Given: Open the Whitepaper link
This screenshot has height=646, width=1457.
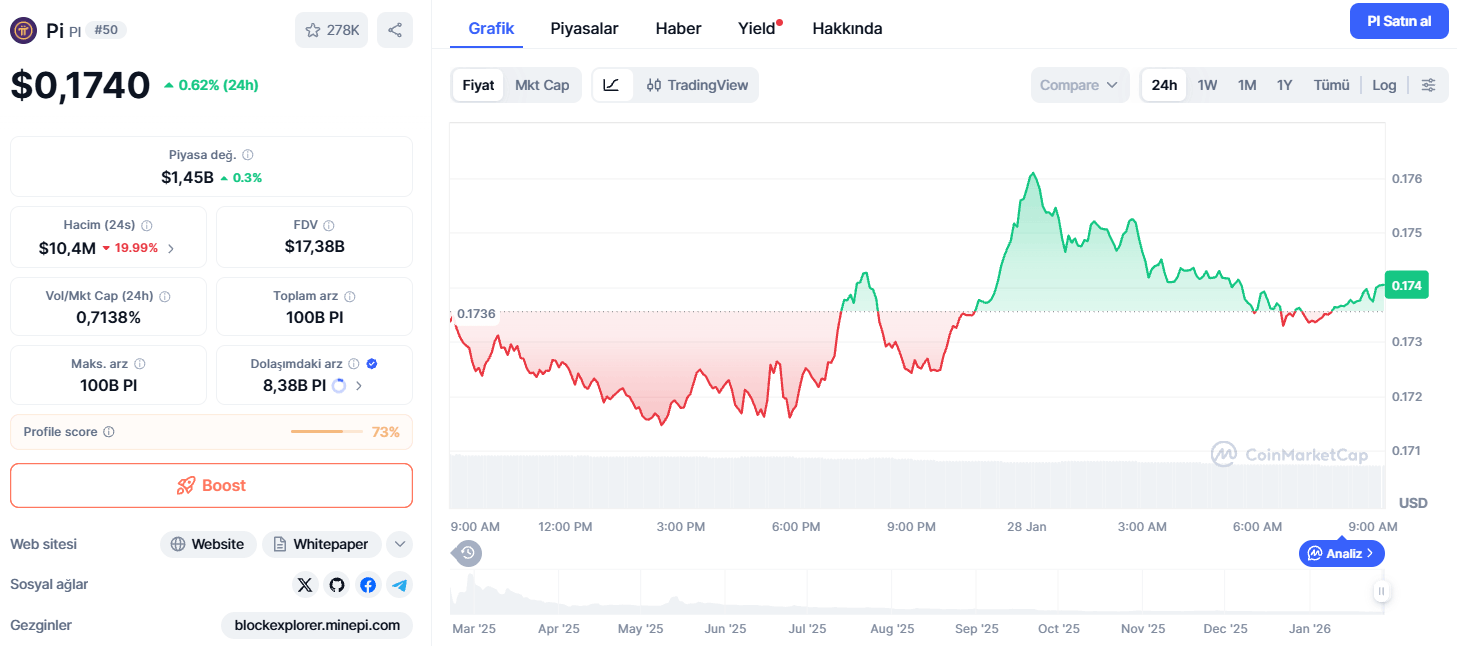Looking at the screenshot, I should (321, 544).
